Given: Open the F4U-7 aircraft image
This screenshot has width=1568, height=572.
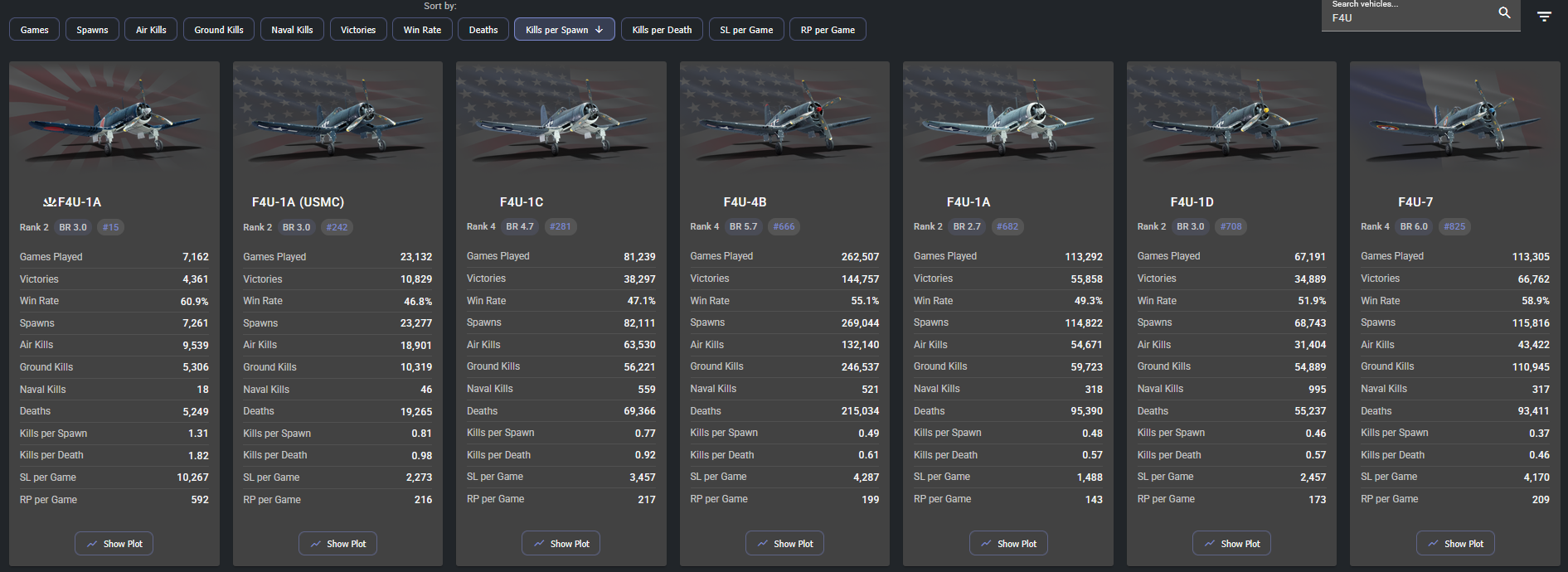Looking at the screenshot, I should 1455,120.
